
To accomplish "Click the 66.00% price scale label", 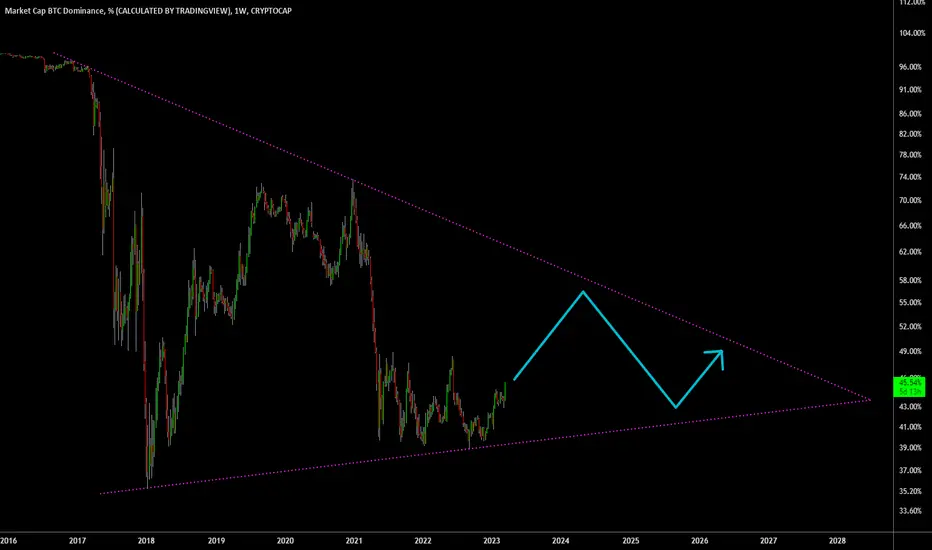I will (911, 226).
